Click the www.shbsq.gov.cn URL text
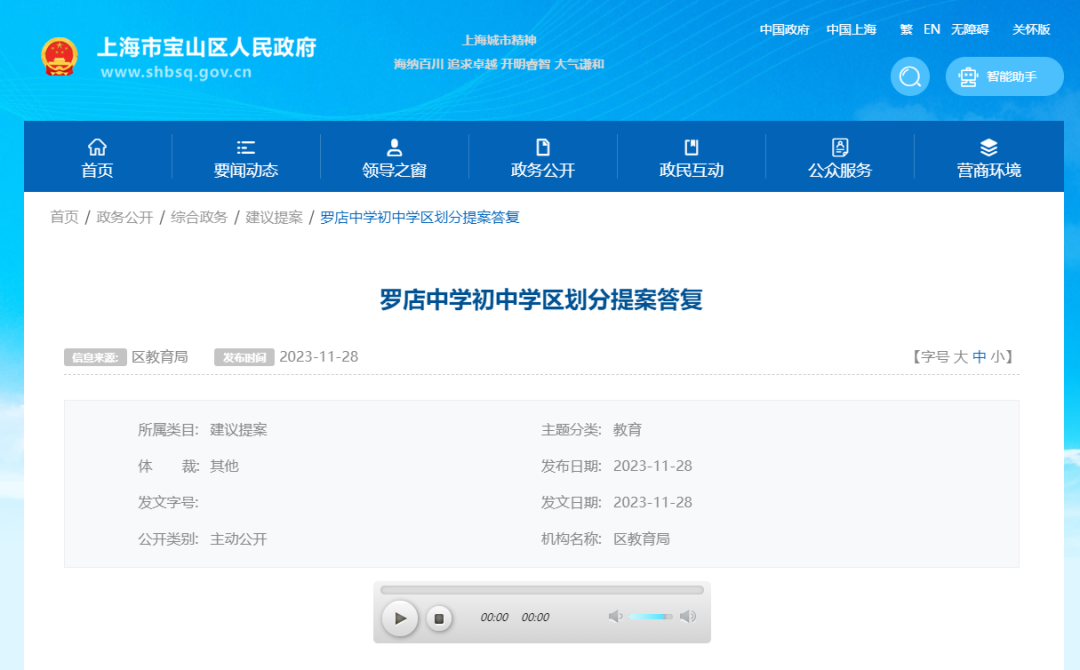Screen dimensions: 1080x670 point(176,72)
